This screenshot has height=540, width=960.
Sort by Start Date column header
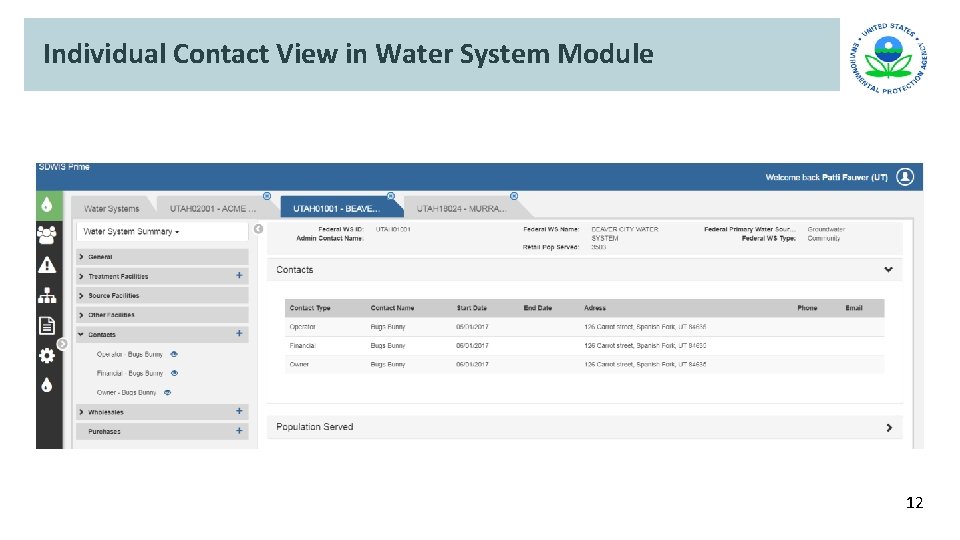[471, 308]
